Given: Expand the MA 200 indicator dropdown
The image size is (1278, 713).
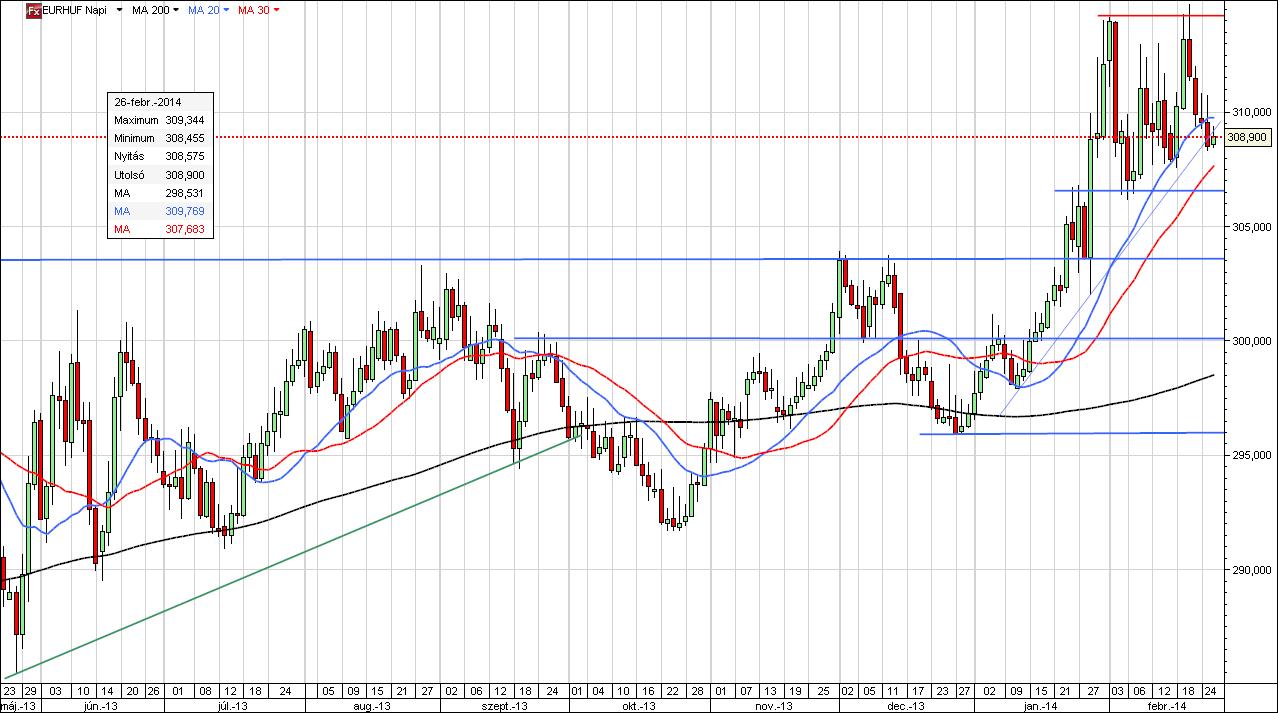Looking at the screenshot, I should 176,10.
